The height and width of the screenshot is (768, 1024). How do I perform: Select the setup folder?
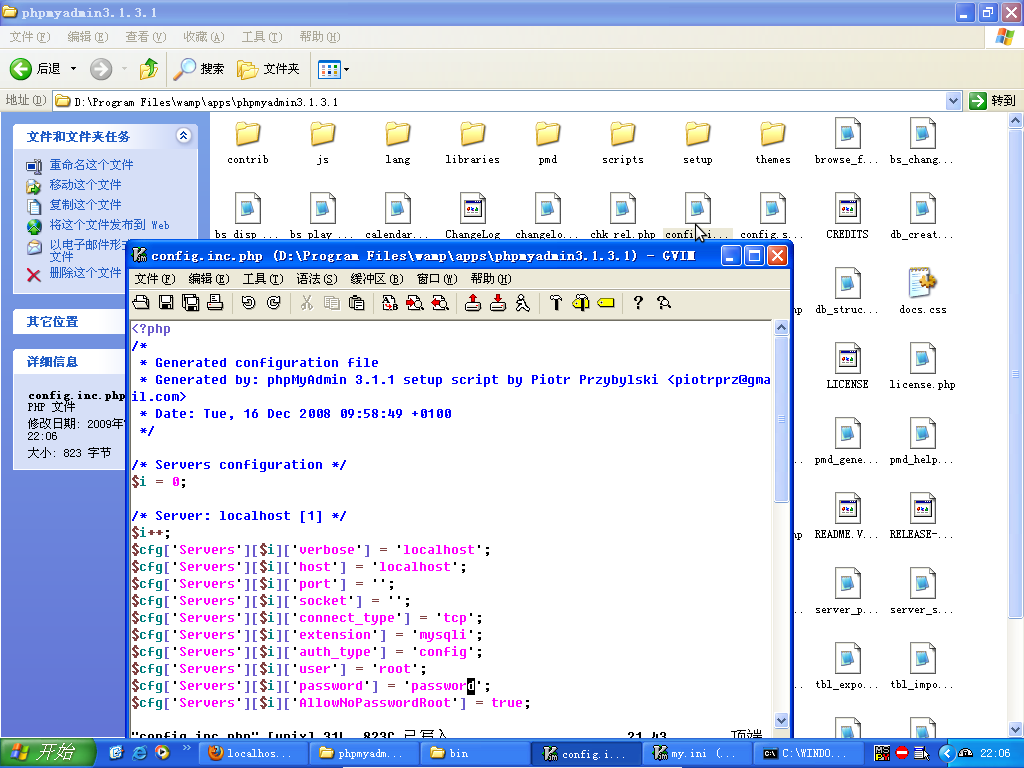697,143
